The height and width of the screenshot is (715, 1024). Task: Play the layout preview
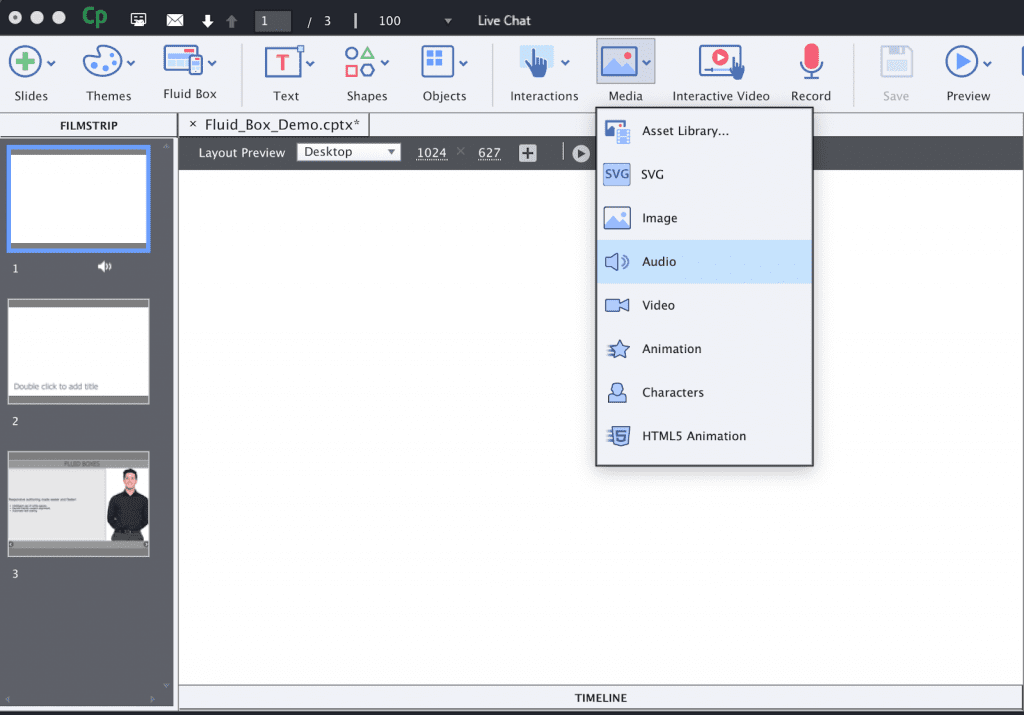click(581, 153)
